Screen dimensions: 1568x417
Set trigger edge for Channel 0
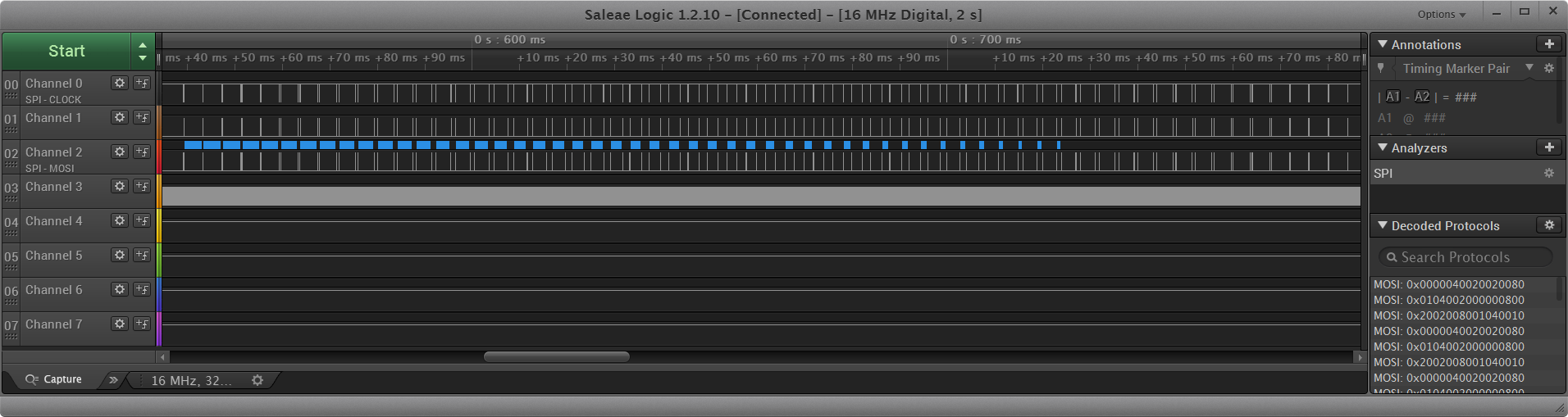[x=142, y=83]
